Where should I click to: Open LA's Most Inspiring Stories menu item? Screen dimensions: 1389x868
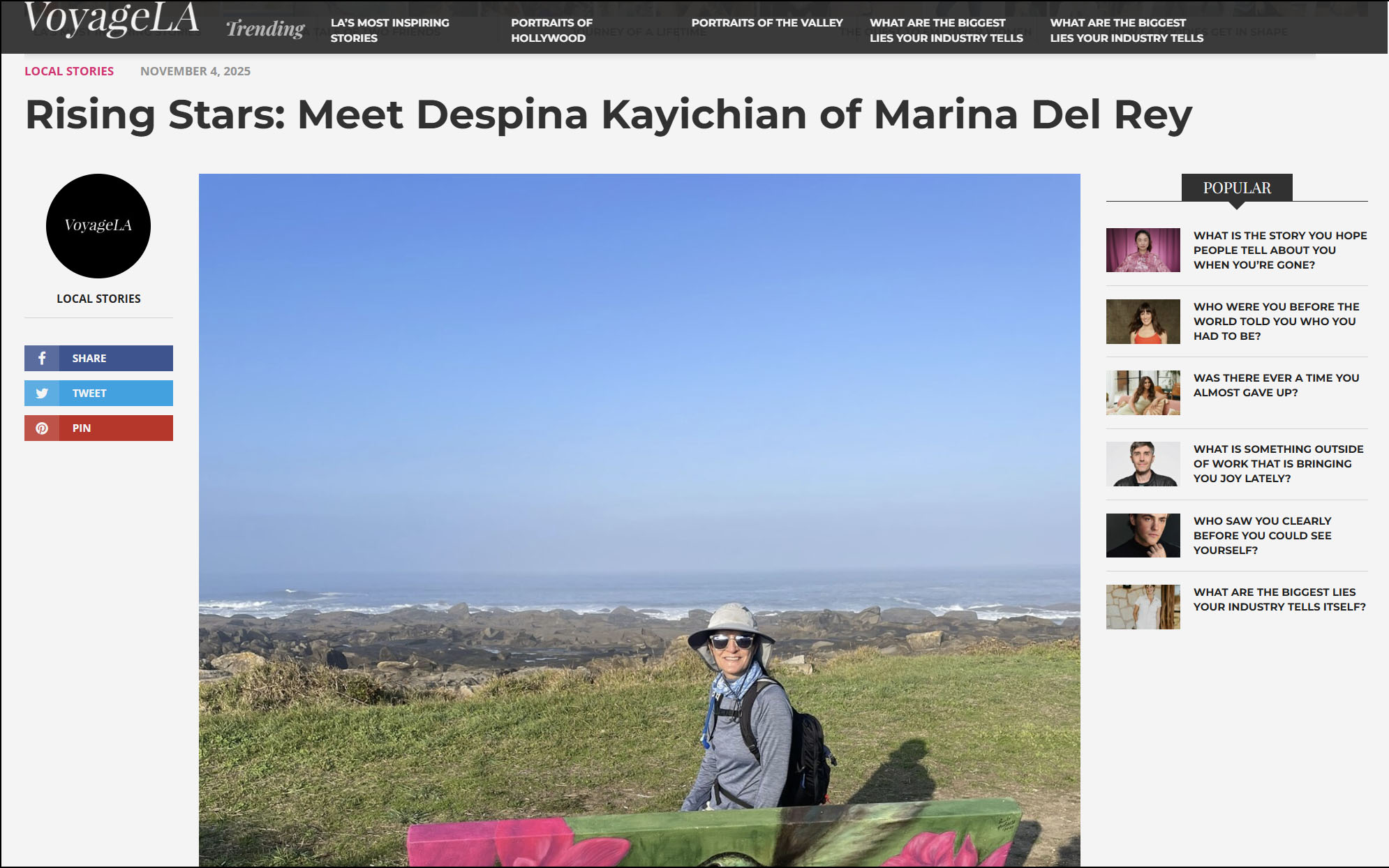pyautogui.click(x=389, y=30)
